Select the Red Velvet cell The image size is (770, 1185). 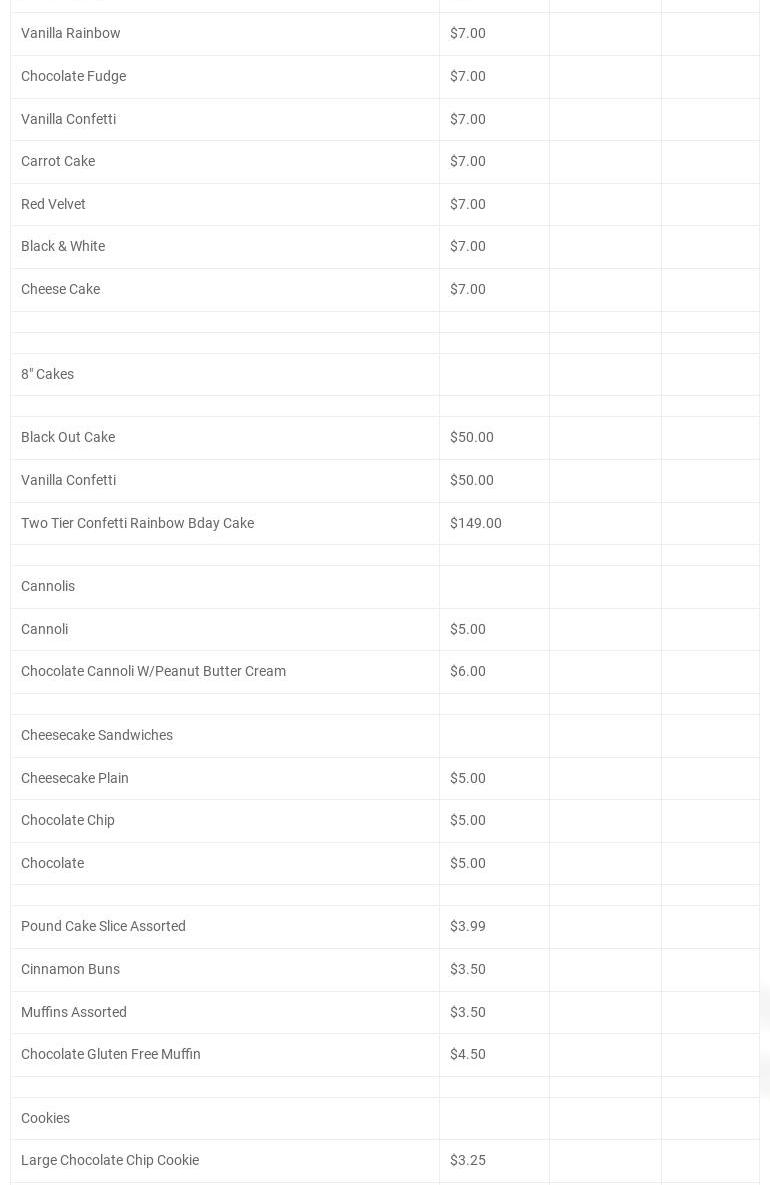point(53,204)
